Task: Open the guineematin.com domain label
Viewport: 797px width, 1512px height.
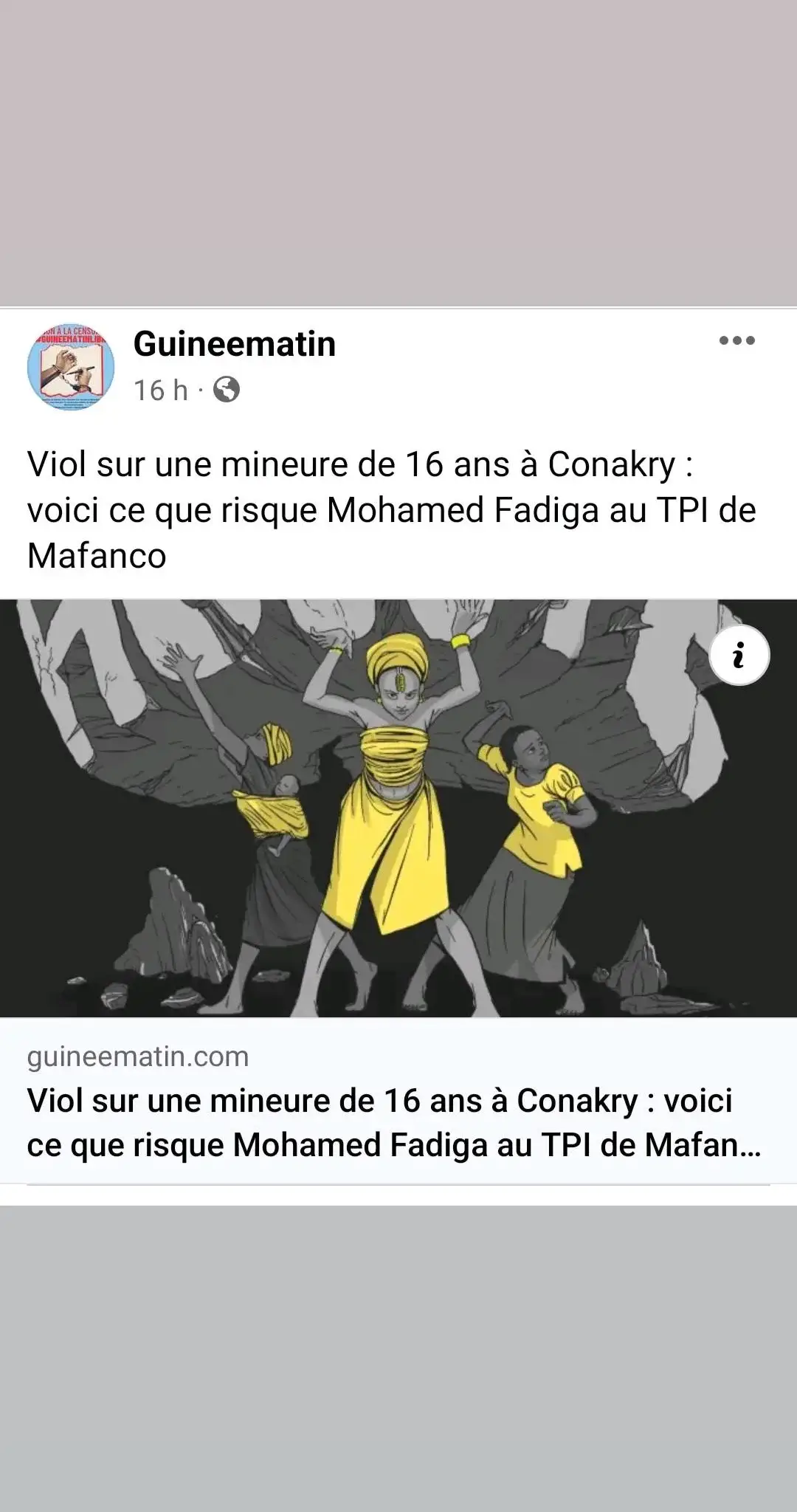Action: click(x=138, y=1056)
